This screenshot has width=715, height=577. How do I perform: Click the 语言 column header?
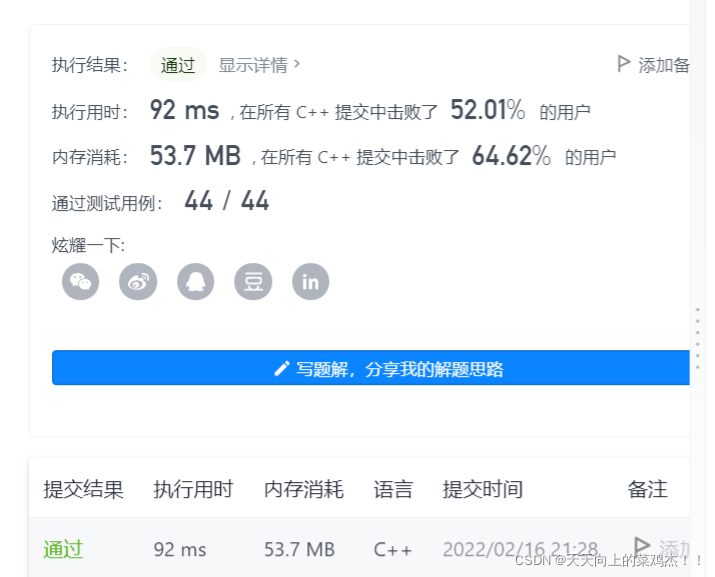tap(393, 489)
